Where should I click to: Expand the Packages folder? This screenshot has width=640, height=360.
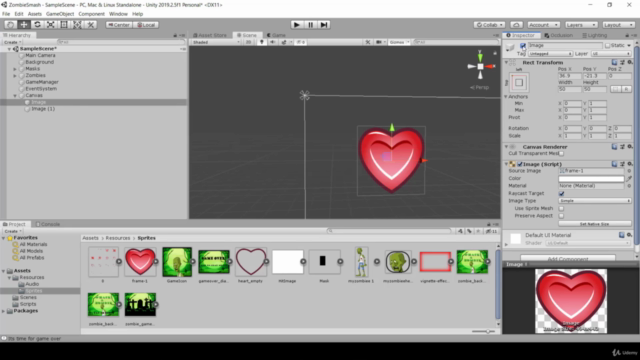click(x=4, y=311)
